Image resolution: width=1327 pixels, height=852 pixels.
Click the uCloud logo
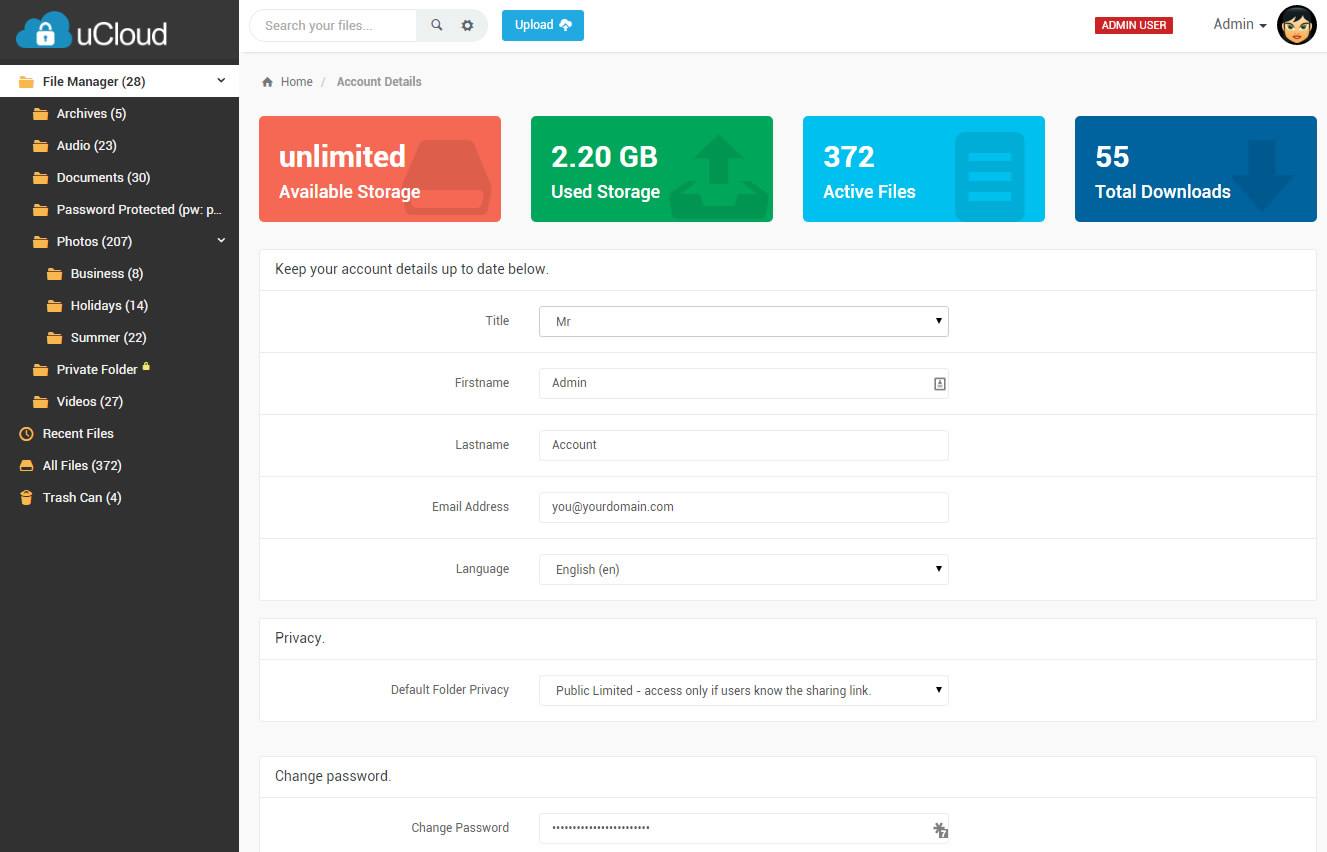92,32
